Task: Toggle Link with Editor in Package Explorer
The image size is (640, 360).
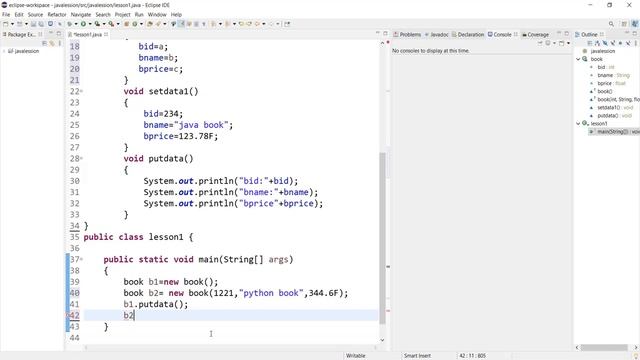Action: 52,43
